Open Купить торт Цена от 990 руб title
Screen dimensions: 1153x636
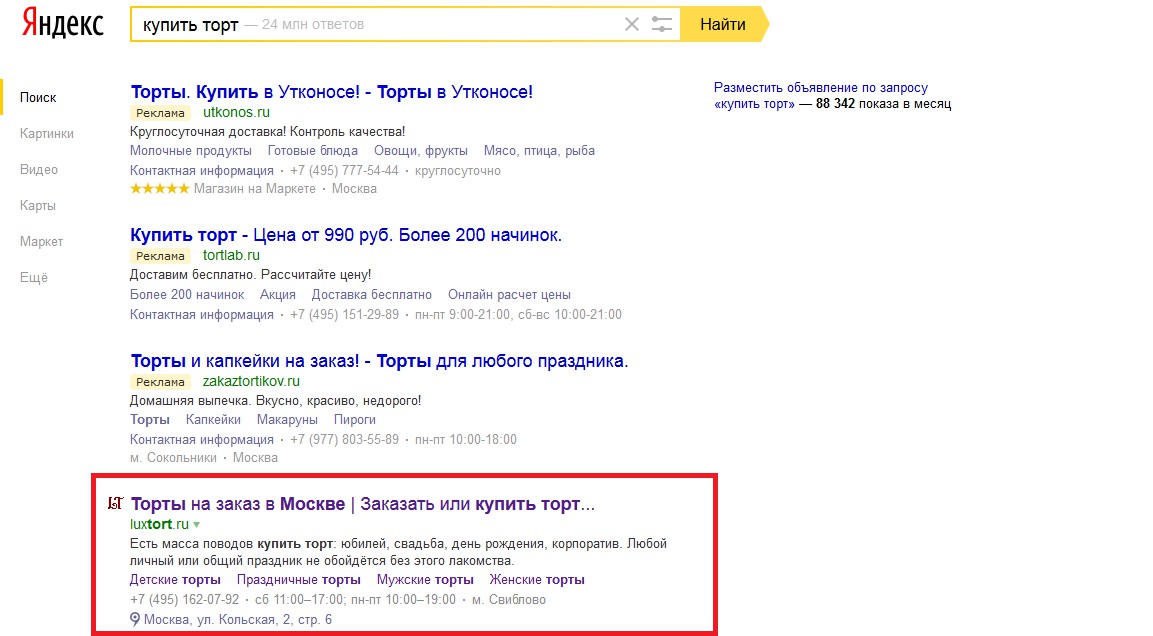point(346,235)
